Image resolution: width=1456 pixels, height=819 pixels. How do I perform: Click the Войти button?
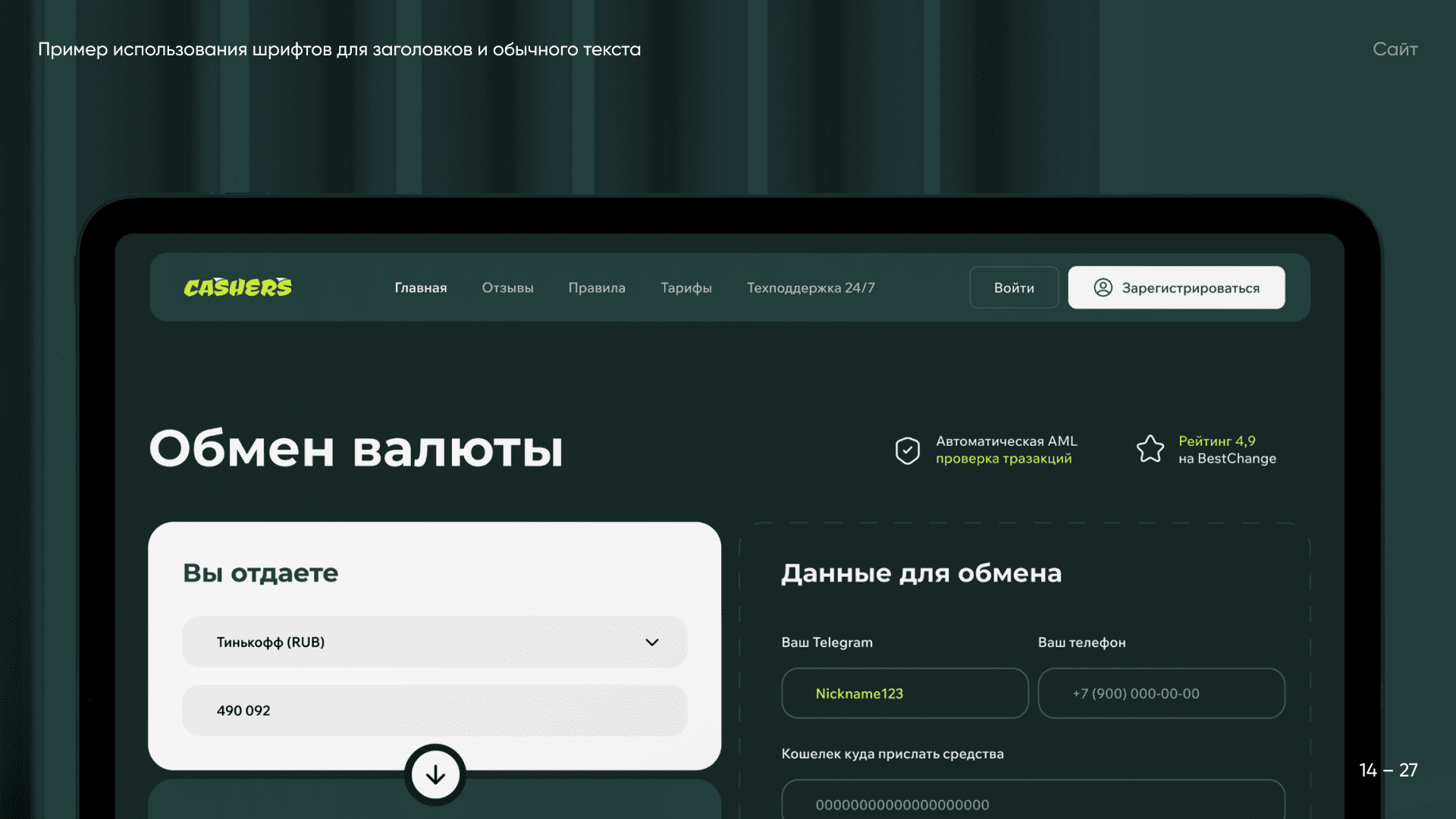tap(1014, 288)
